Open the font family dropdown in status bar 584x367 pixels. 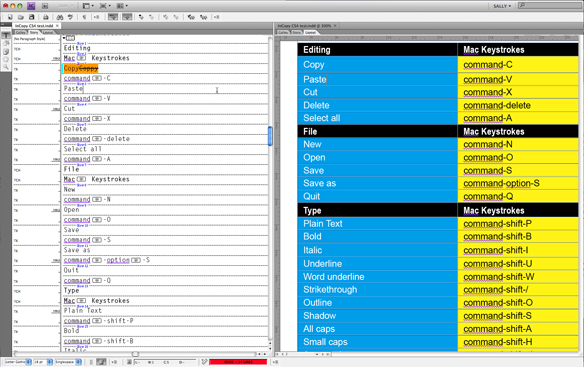28,362
